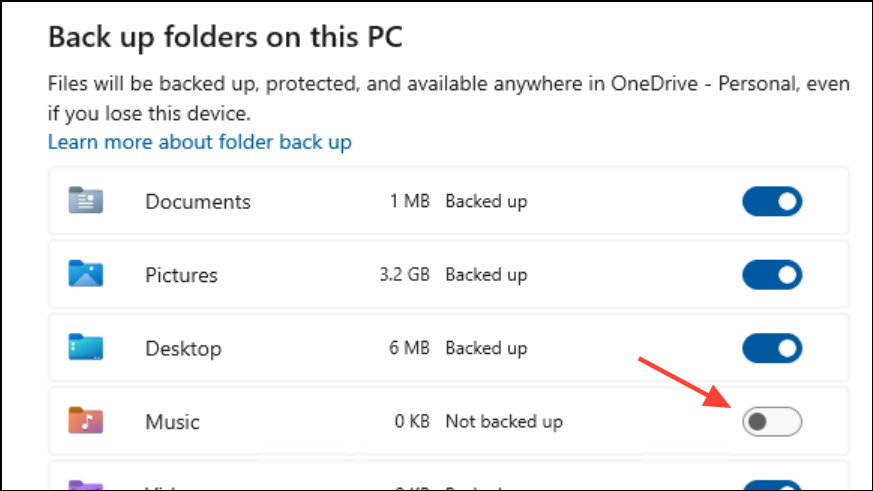This screenshot has height=491, width=873.
Task: Click the 3.2 GB size of Pictures
Action: coord(404,274)
